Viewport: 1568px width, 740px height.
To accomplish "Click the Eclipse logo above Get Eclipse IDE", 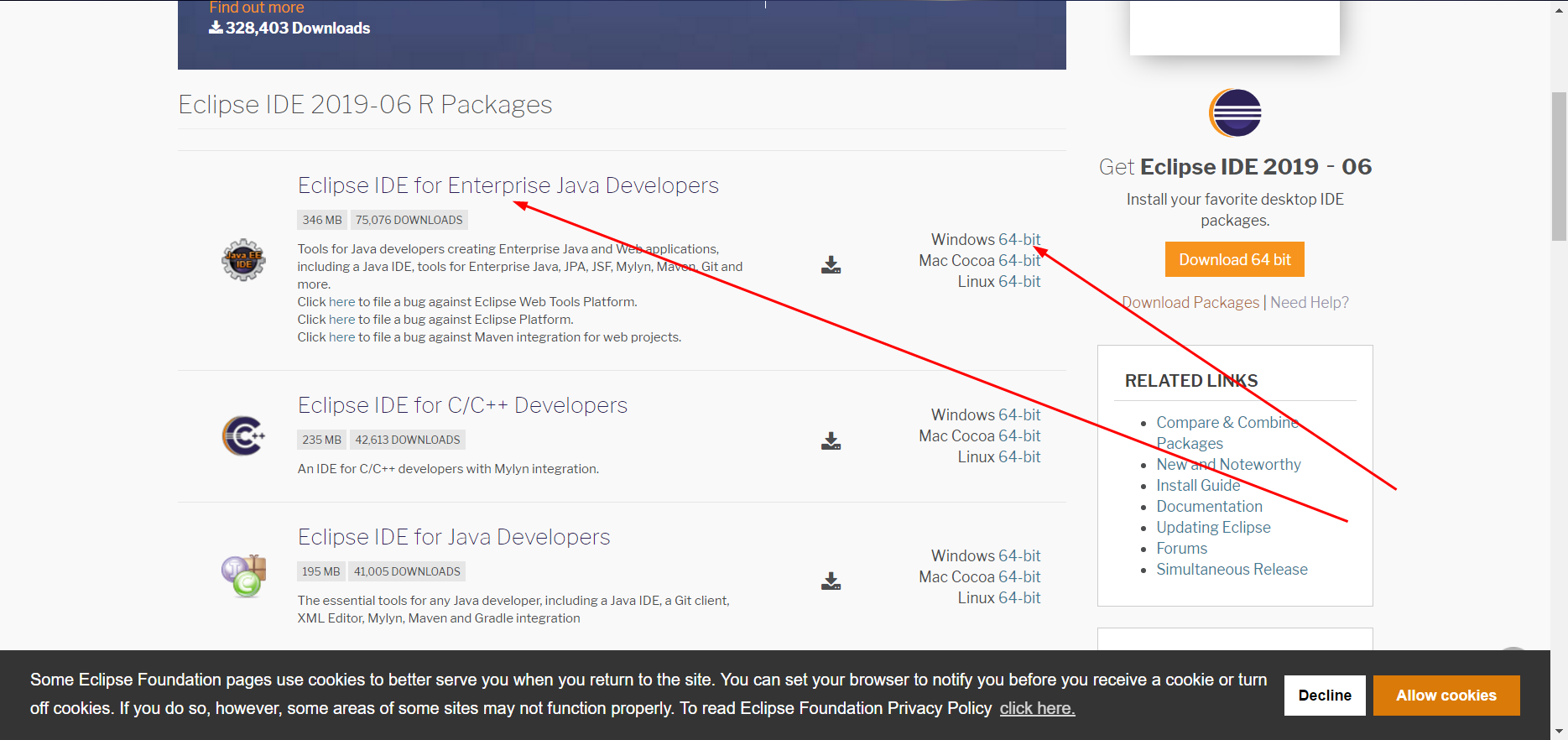I will (1235, 112).
